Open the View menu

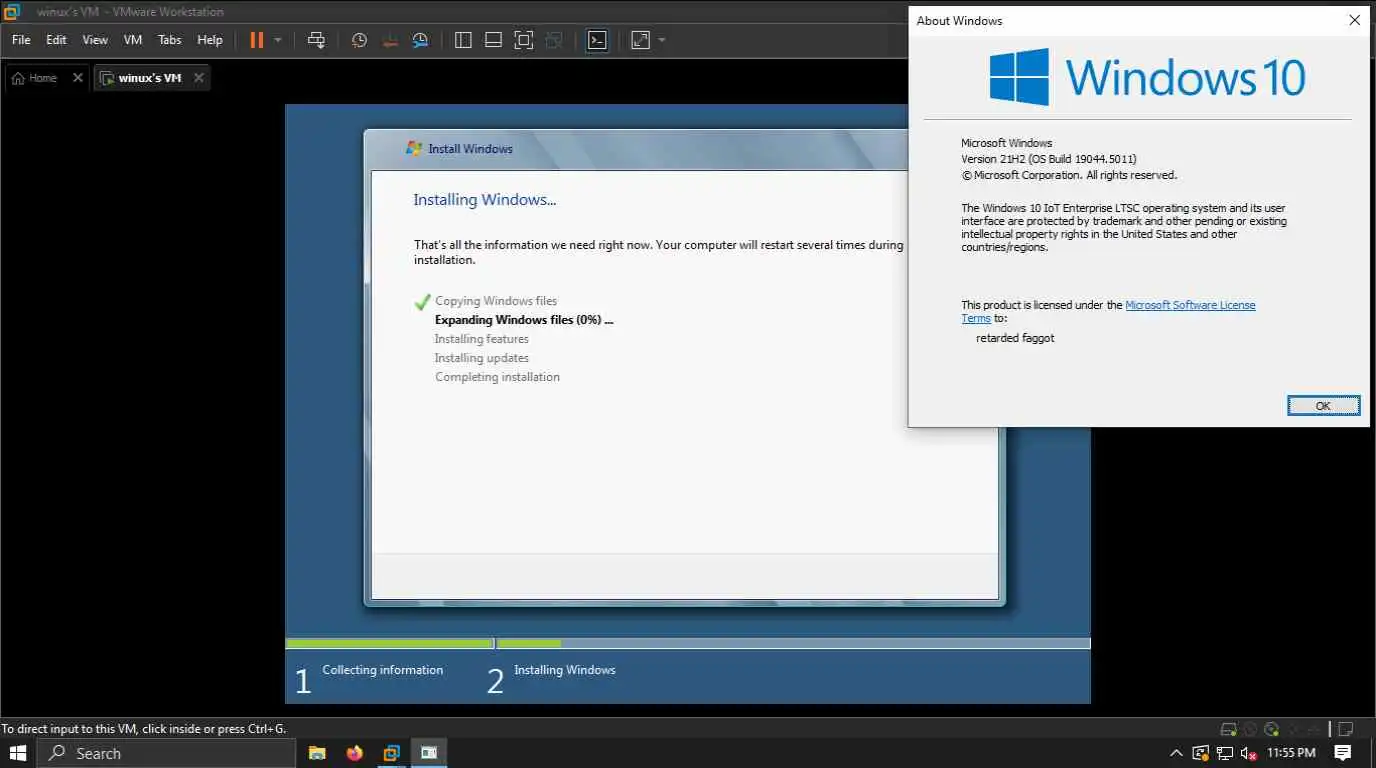coord(95,40)
